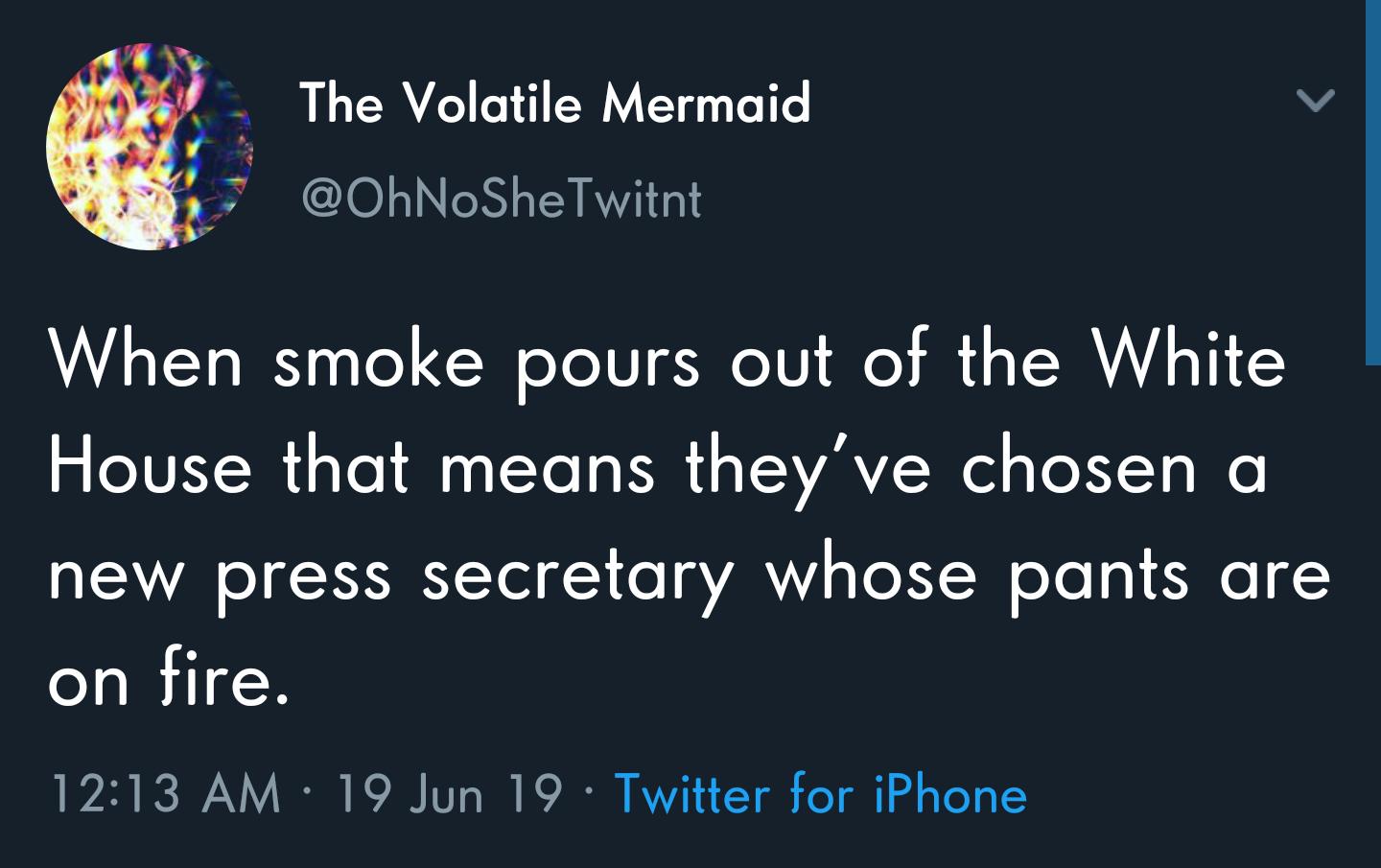Select the 19 Jun 19 date
1381x868 pixels.
click(x=450, y=794)
